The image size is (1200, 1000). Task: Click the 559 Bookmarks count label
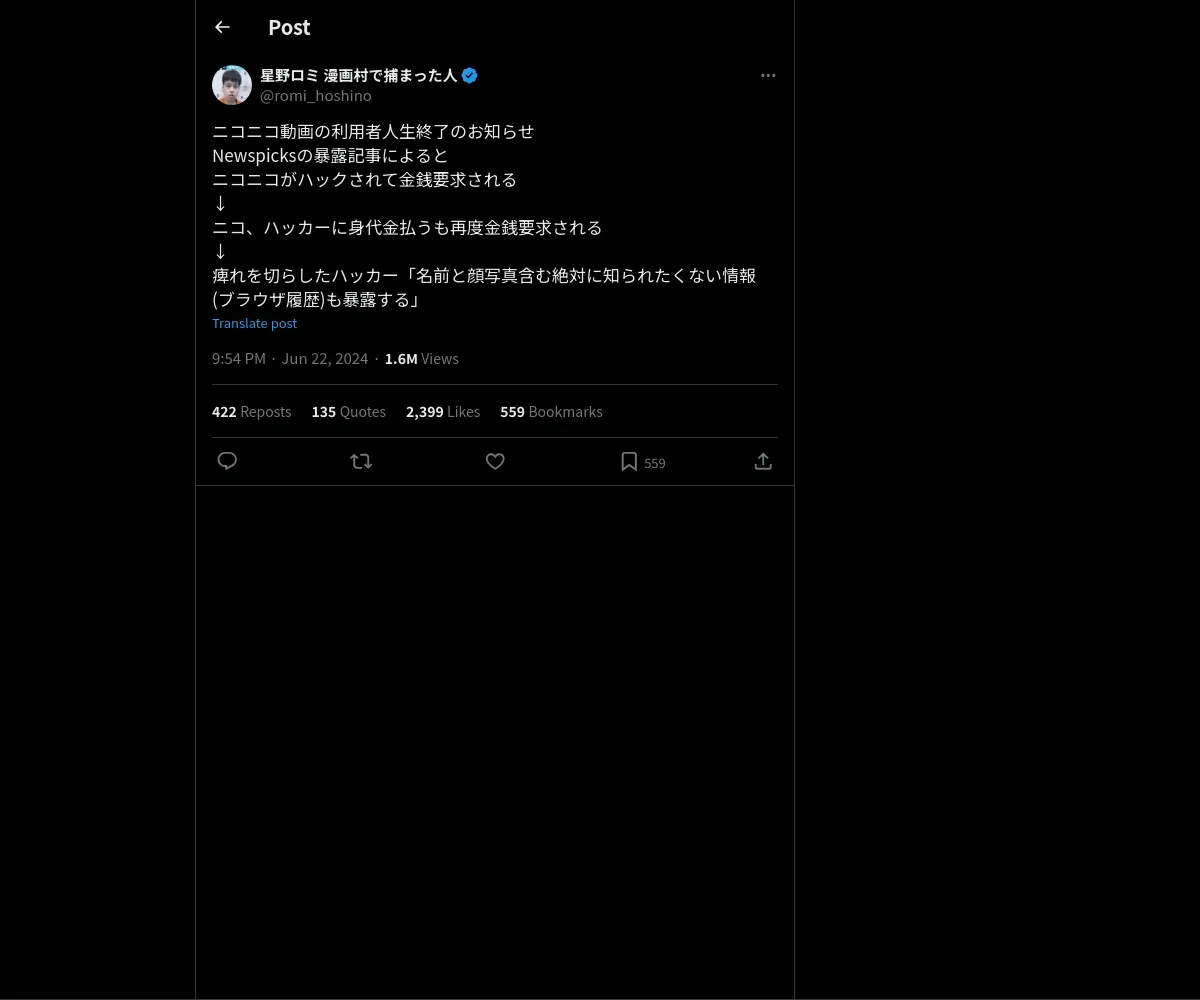click(x=551, y=412)
